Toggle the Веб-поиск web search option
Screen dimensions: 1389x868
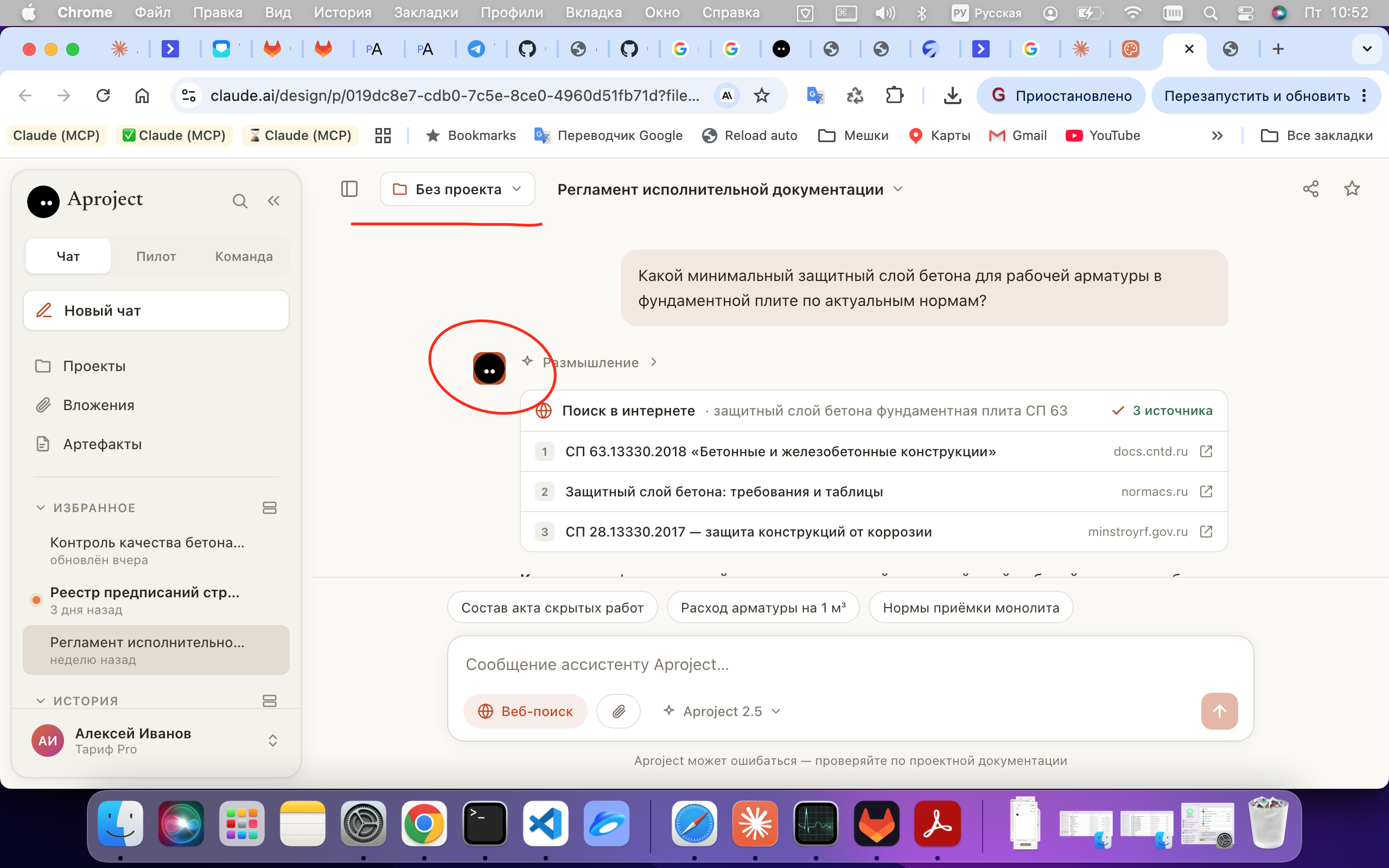point(525,711)
